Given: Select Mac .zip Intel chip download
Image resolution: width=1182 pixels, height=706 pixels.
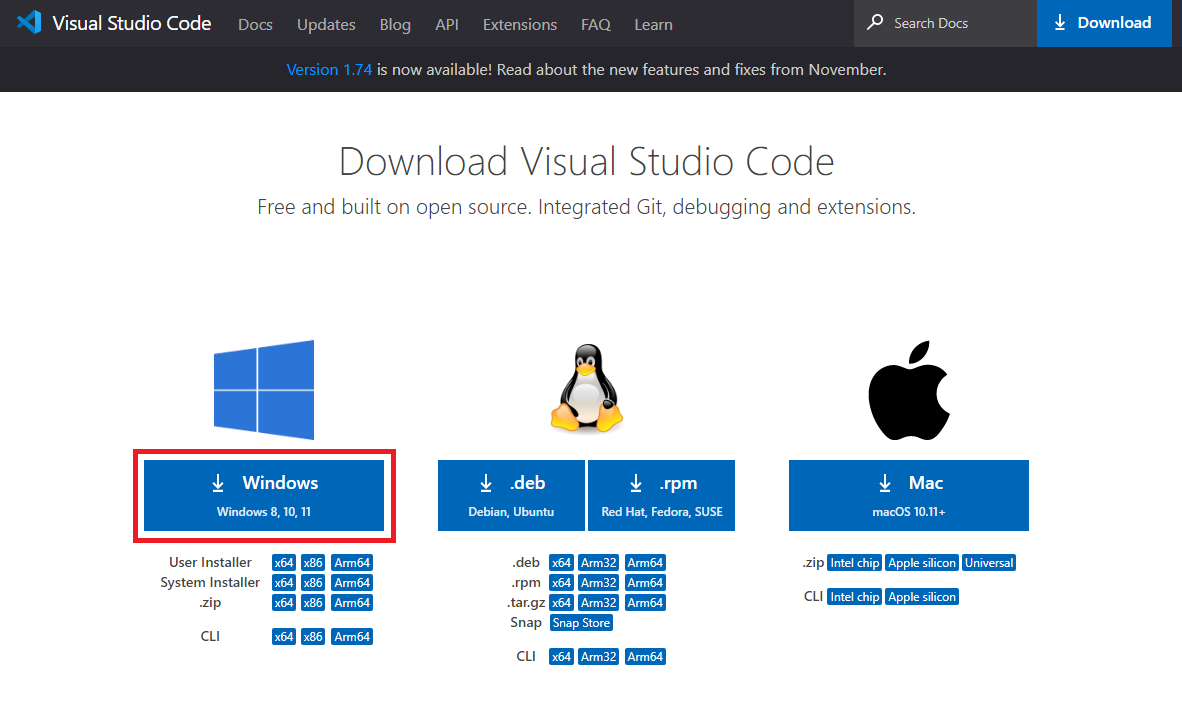Looking at the screenshot, I should point(854,563).
